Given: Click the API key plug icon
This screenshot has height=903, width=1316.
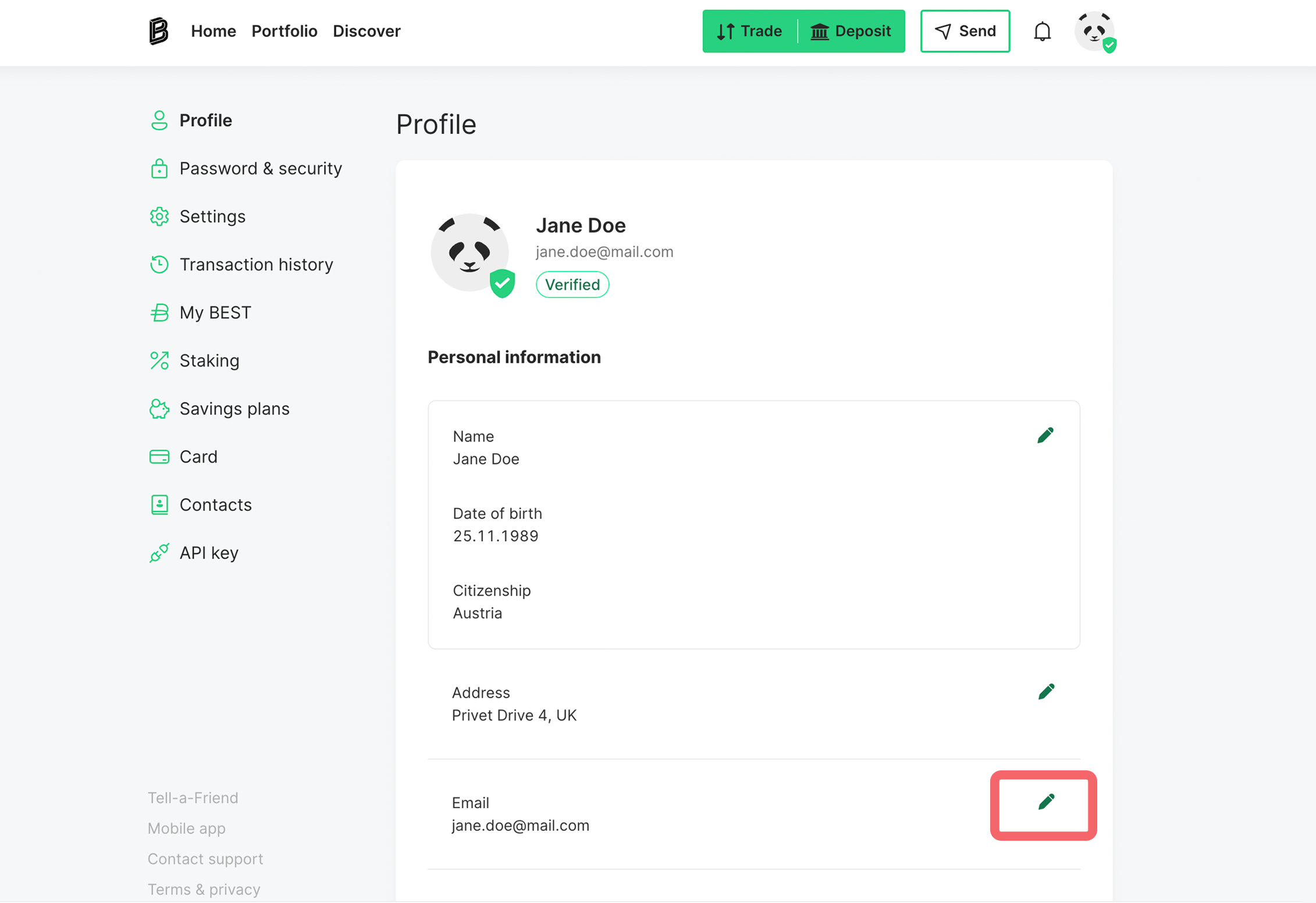Looking at the screenshot, I should 159,553.
